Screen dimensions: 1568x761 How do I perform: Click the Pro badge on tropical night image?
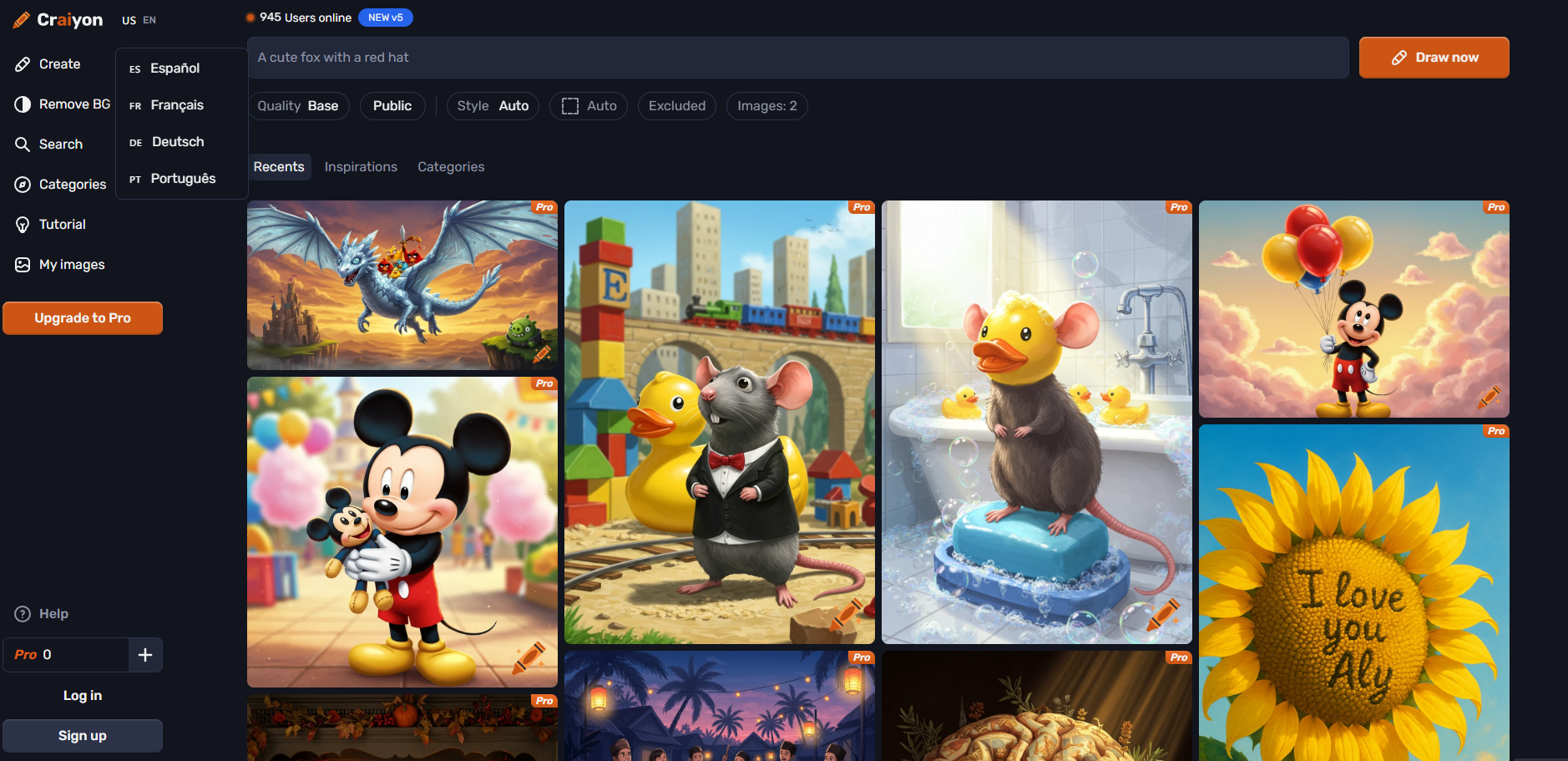point(862,657)
